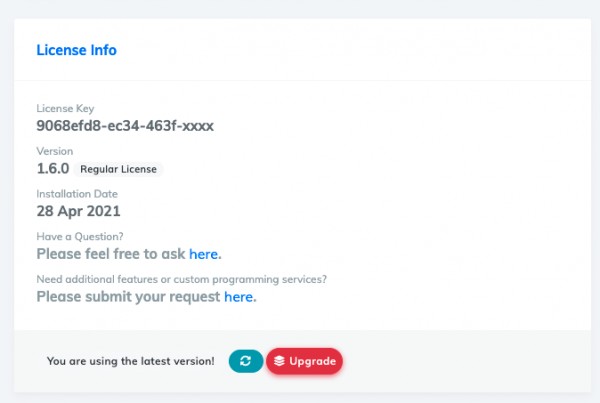Click the installation date 28 Apr 2021
This screenshot has width=600, height=403.
[78, 211]
